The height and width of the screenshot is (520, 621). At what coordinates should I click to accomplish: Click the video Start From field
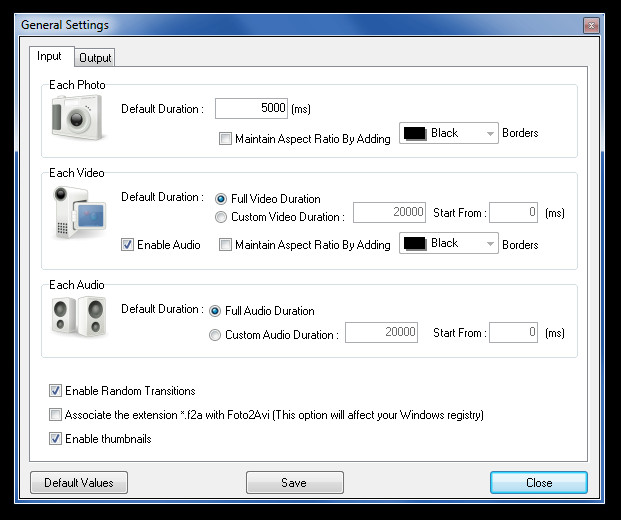pyautogui.click(x=513, y=212)
